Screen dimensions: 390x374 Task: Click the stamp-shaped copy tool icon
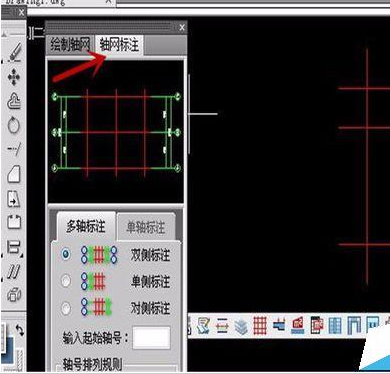[14, 101]
